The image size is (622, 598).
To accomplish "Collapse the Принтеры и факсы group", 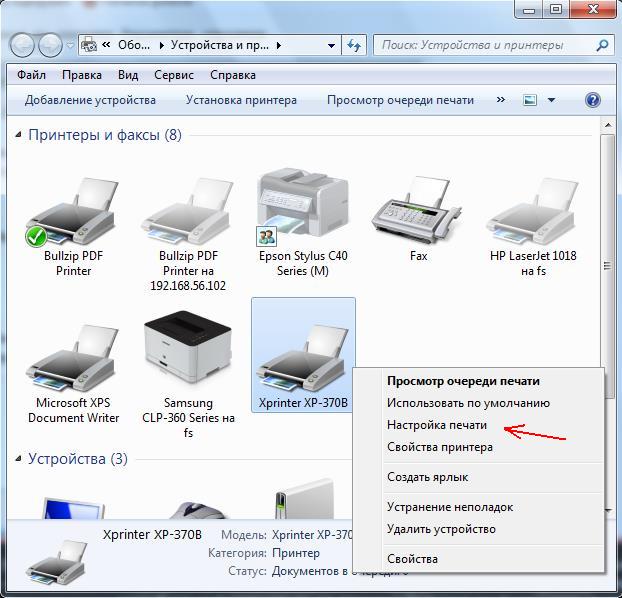I will coord(19,135).
